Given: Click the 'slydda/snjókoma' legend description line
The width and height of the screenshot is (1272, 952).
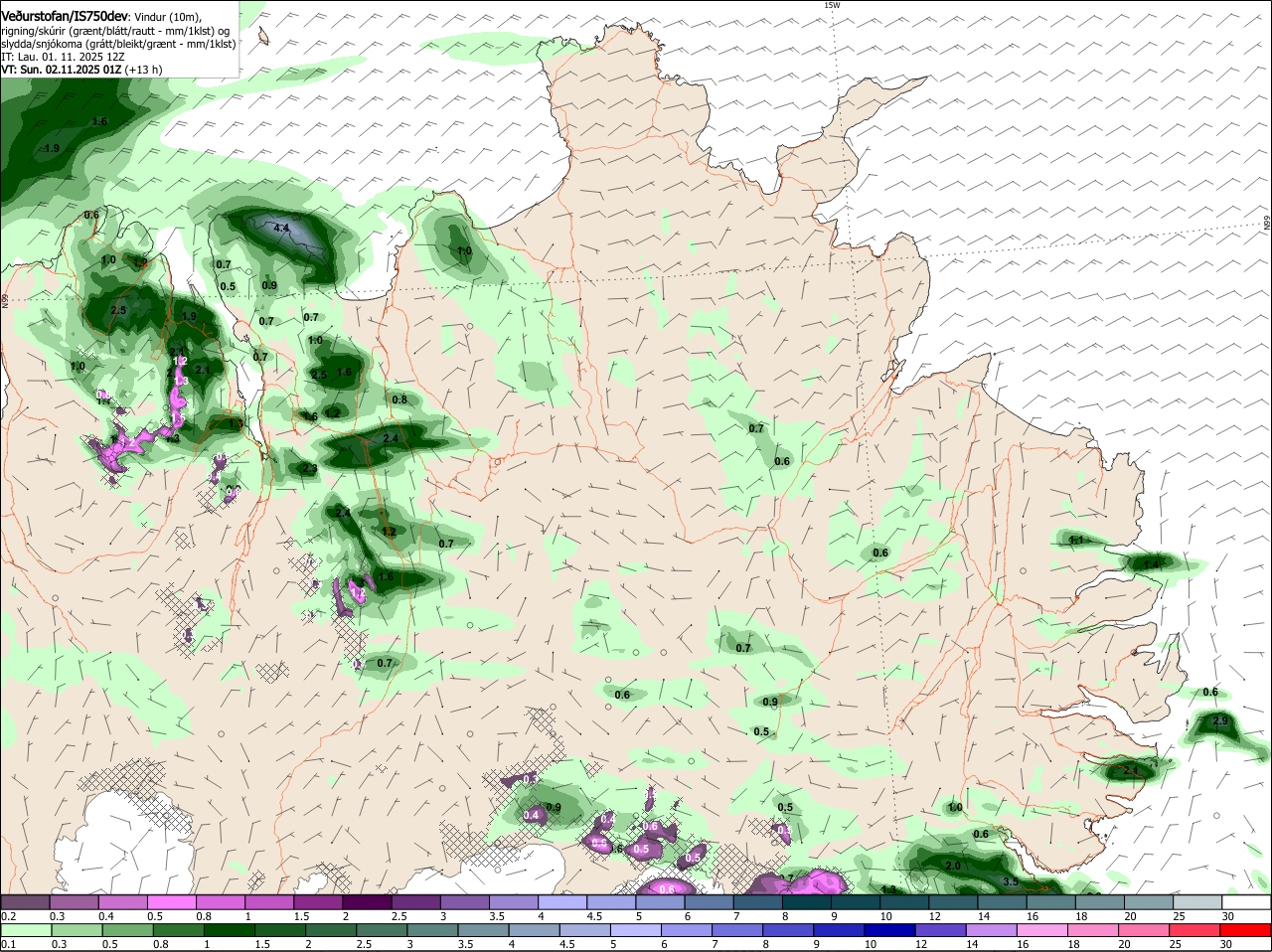Looking at the screenshot, I should tap(118, 44).
